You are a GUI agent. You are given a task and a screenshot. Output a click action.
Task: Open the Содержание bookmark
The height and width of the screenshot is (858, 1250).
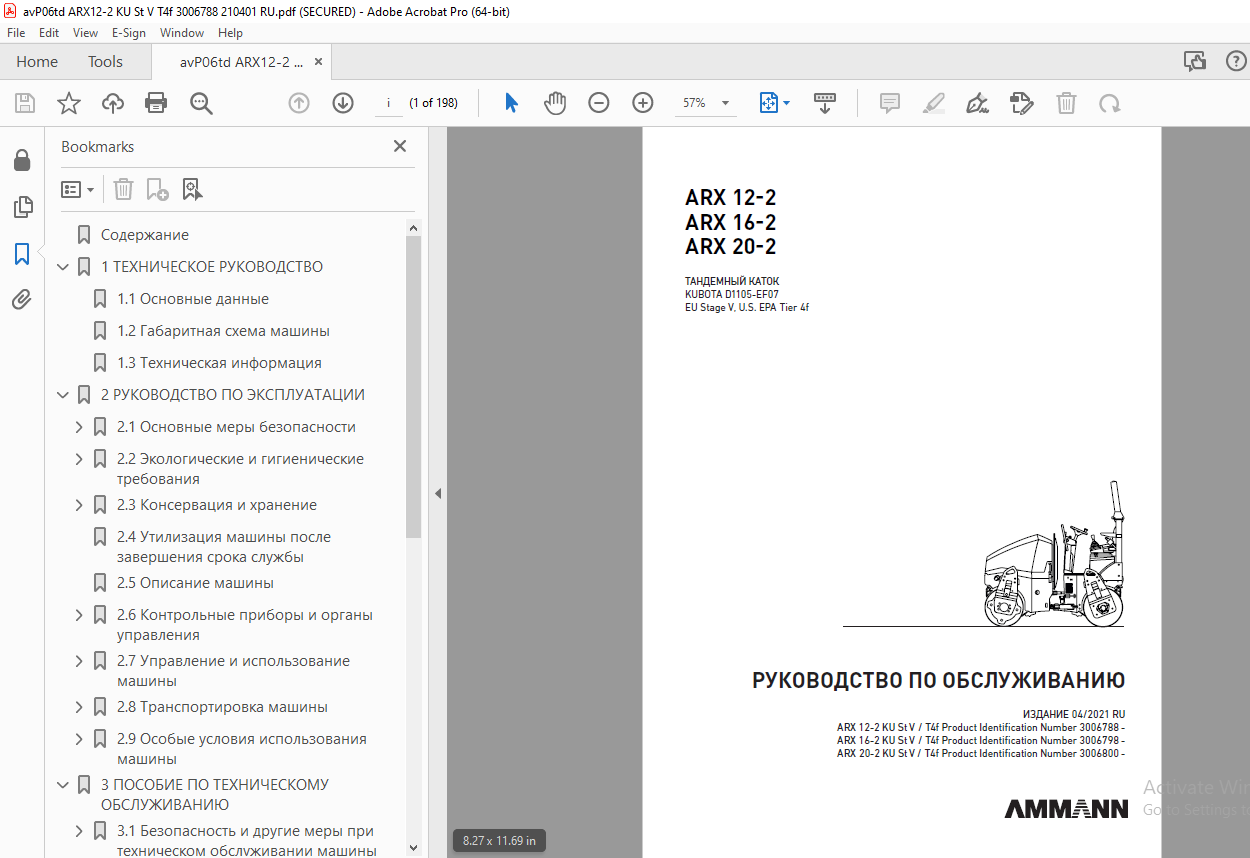(x=145, y=235)
